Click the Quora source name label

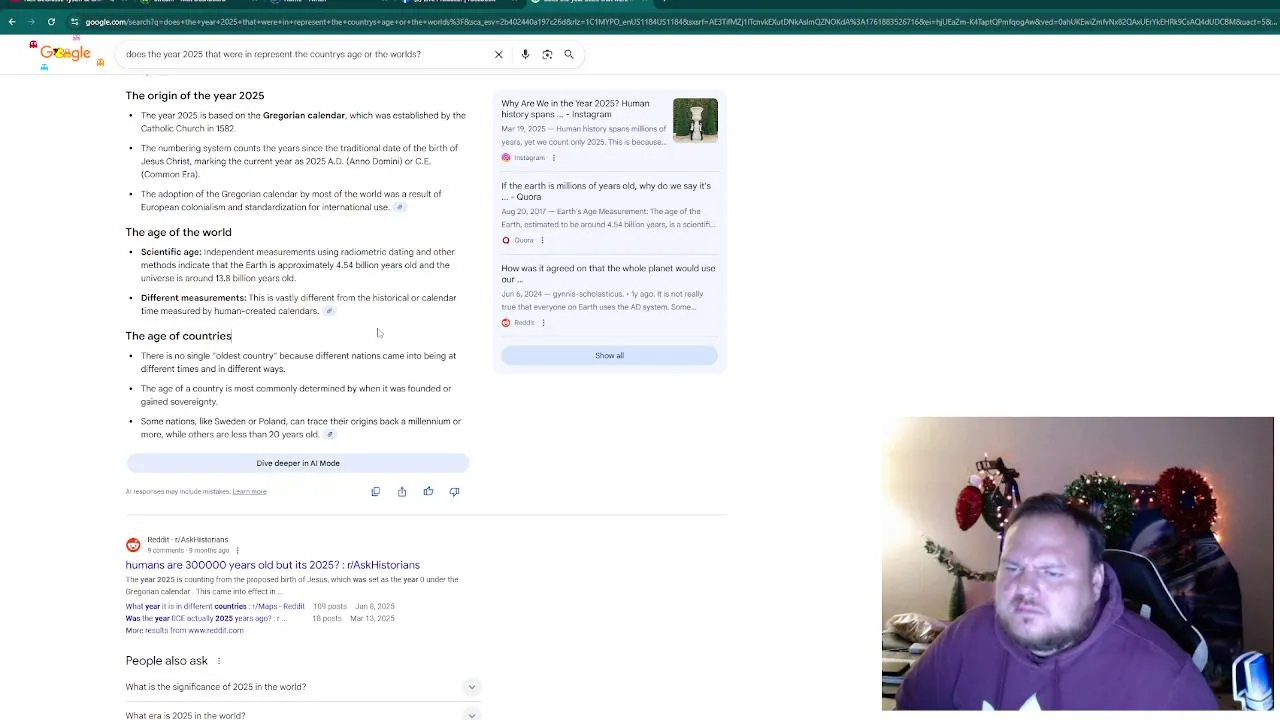[x=524, y=240]
